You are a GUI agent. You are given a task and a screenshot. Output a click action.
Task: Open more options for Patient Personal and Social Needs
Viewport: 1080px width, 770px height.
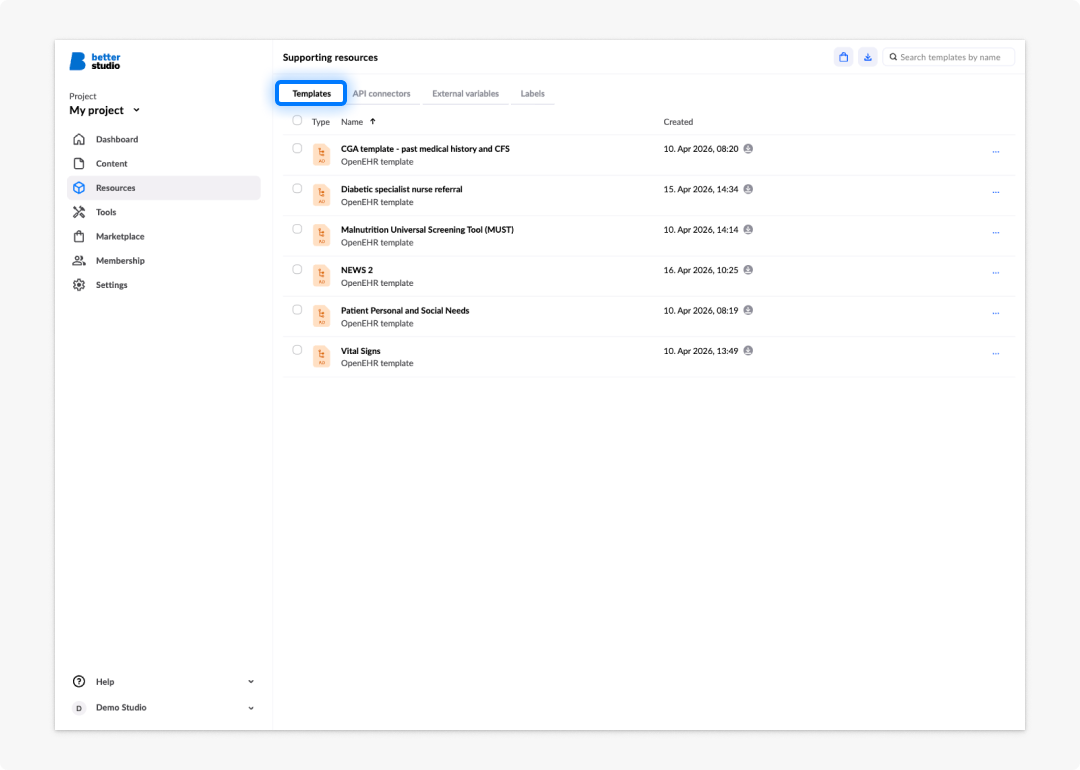(996, 313)
